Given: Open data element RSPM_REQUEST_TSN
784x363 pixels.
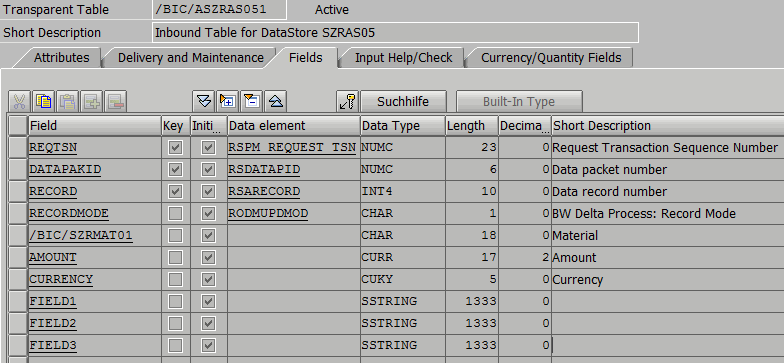Looking at the screenshot, I should [292, 148].
